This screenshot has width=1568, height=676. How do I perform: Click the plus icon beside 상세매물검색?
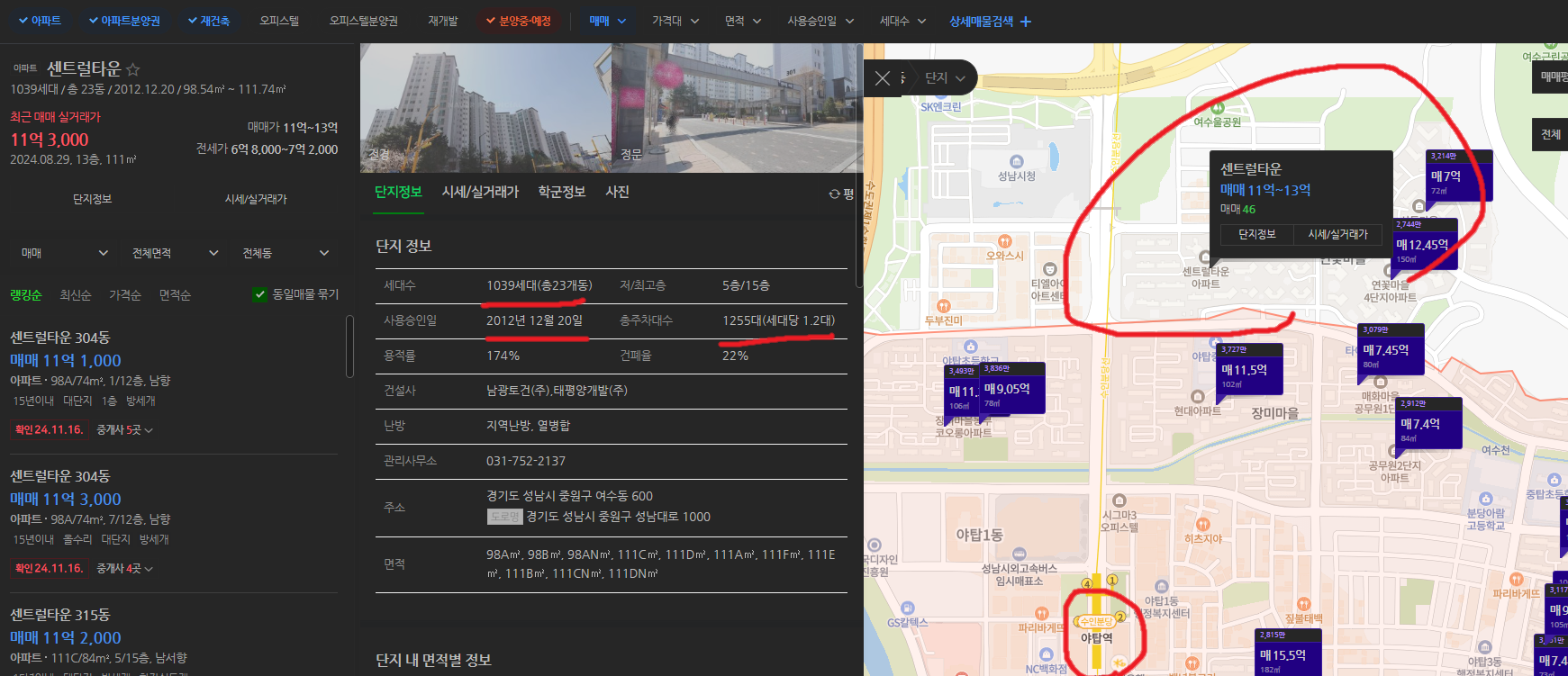(1025, 21)
